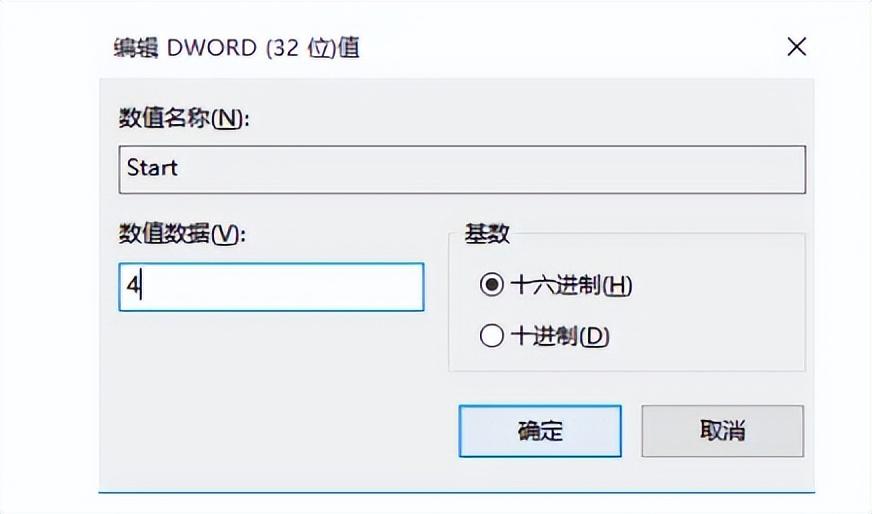Close the 编辑 DWORD dialog with X
Viewport: 872px width, 514px height.
[796, 47]
